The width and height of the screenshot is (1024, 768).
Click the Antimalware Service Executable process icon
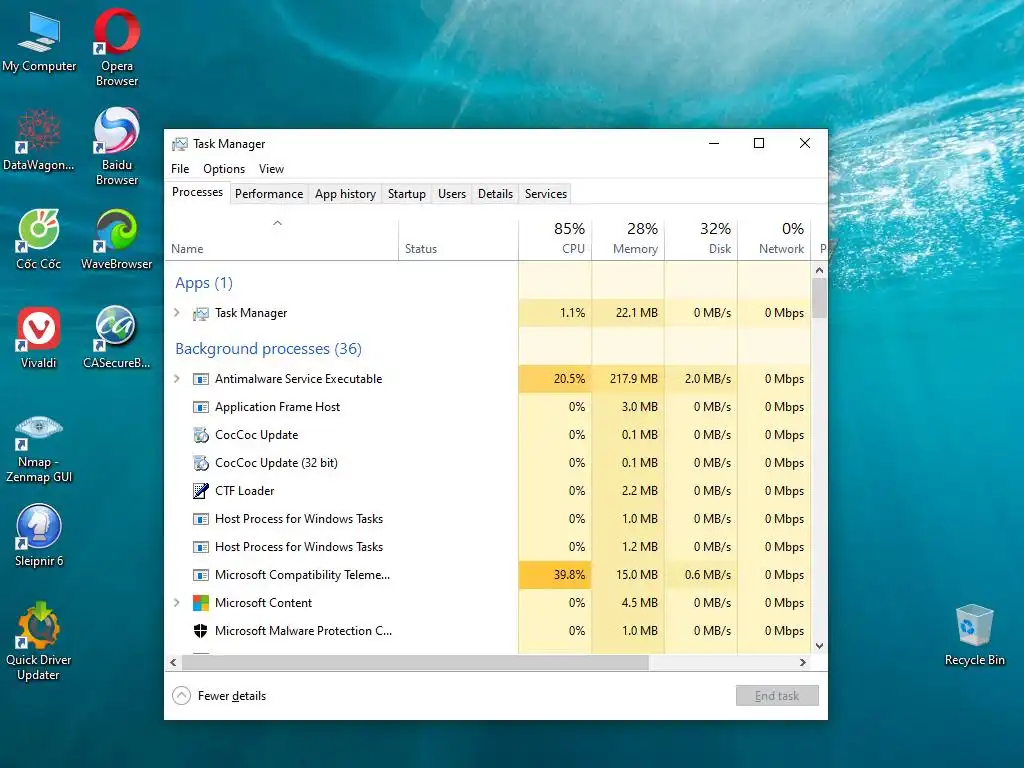point(200,379)
